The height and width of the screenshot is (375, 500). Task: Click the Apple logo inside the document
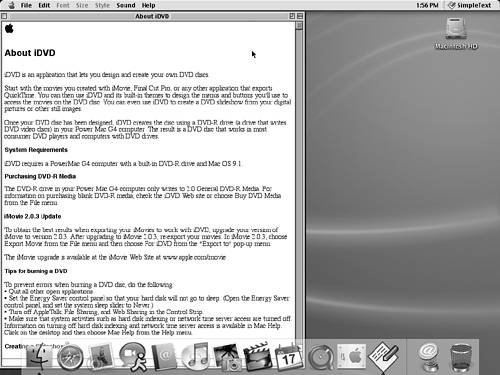(9, 28)
